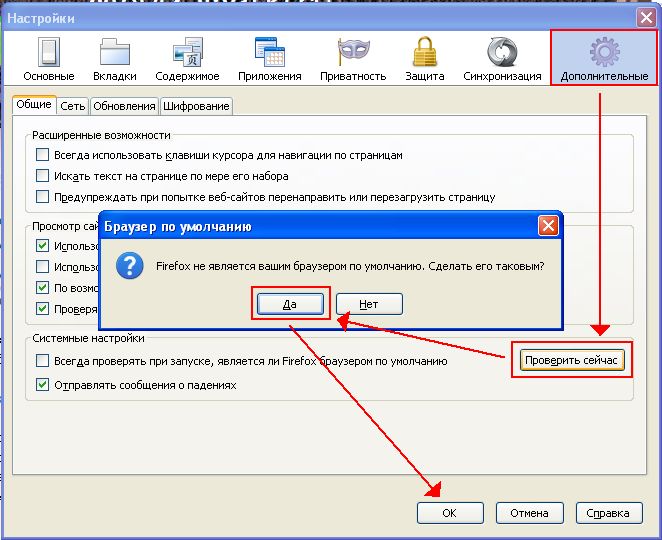Open the Приватность mask panel
The image size is (662, 540).
(353, 59)
